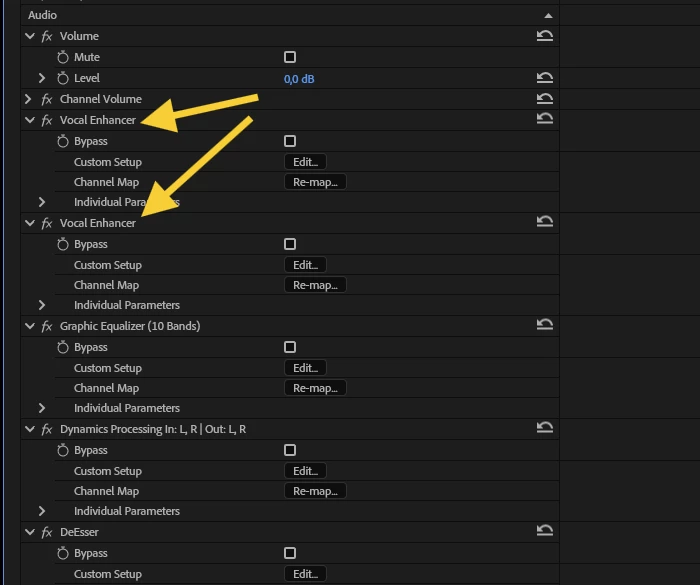This screenshot has height=585, width=700.
Task: Reset the Volume effect parameters
Action: tap(545, 36)
